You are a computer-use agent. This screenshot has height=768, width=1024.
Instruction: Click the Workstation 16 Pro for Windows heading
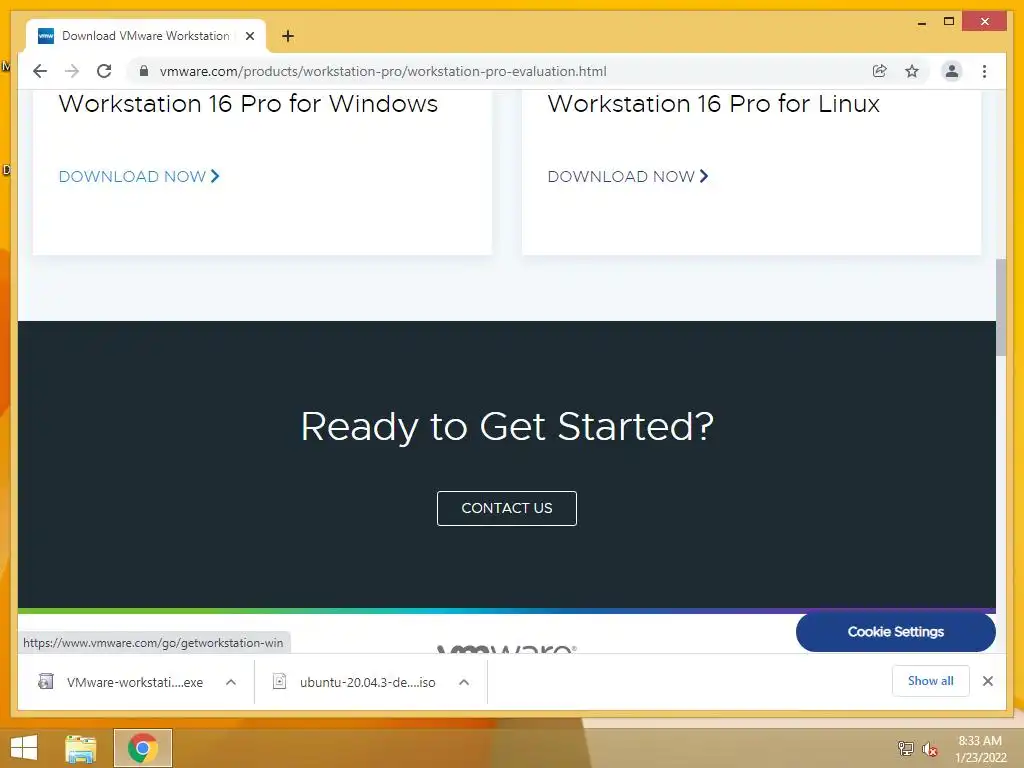248,104
